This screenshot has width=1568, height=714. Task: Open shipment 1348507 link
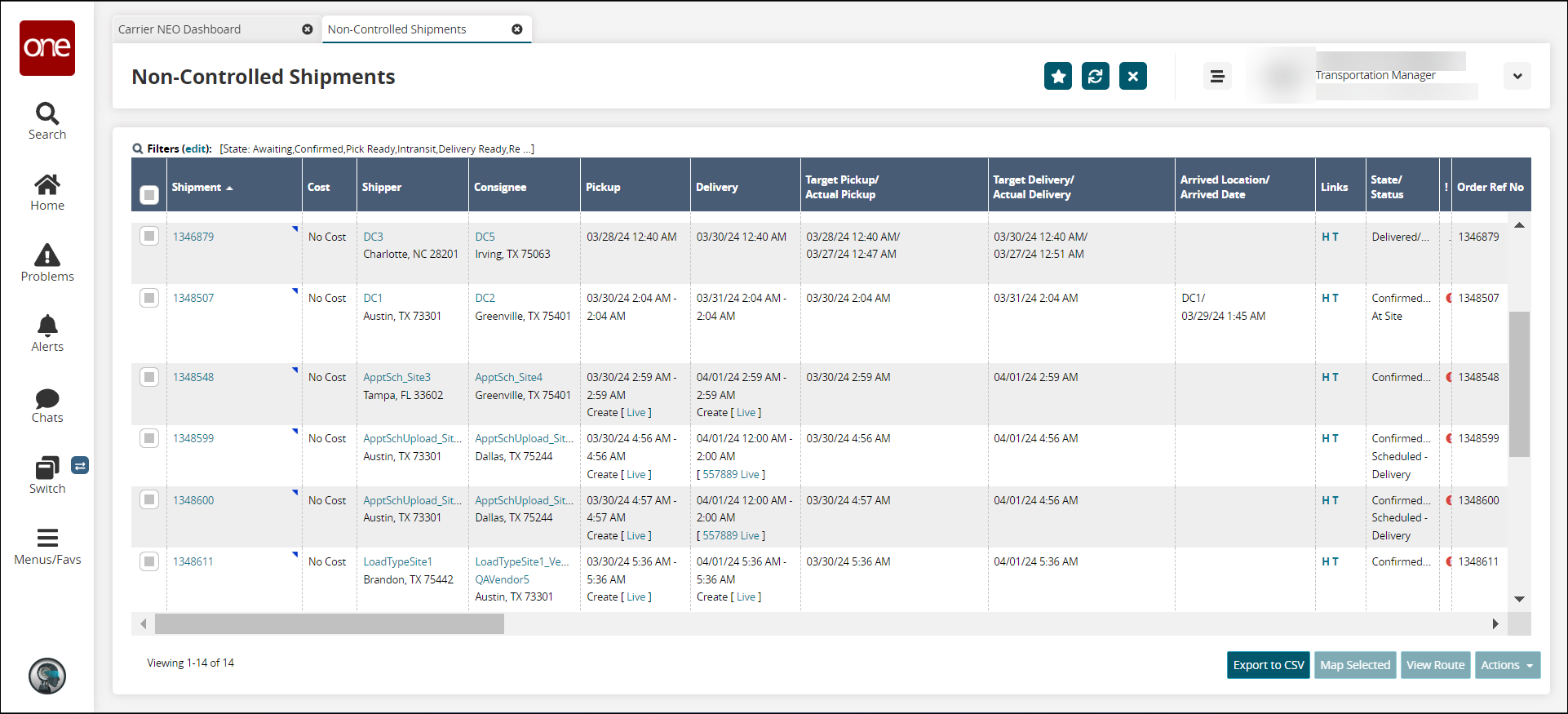[193, 298]
